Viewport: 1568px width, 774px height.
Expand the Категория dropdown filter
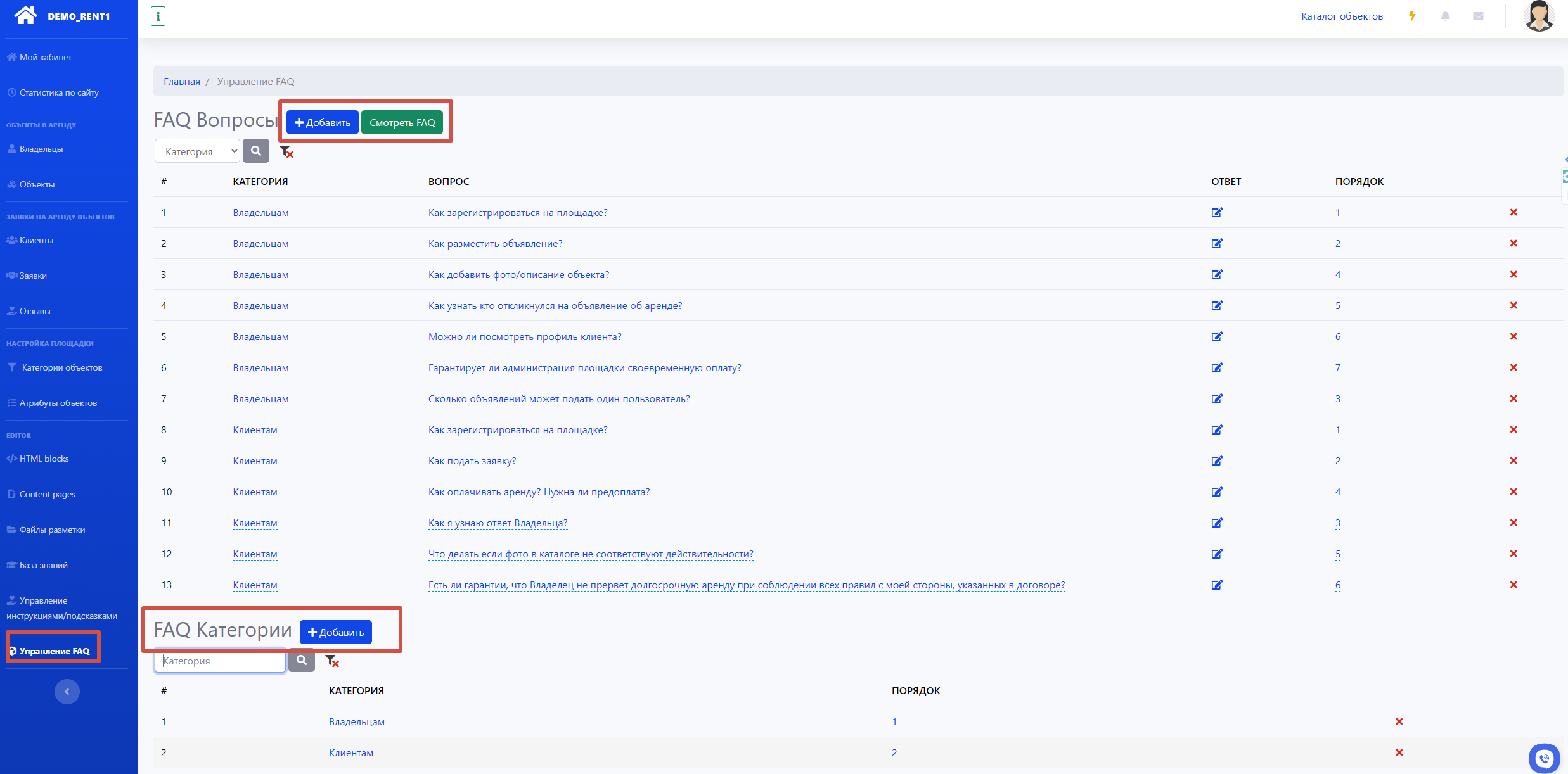197,151
